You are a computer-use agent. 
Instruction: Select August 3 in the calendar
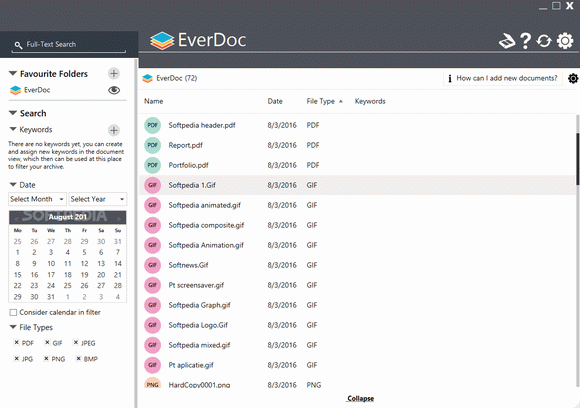(x=51, y=253)
